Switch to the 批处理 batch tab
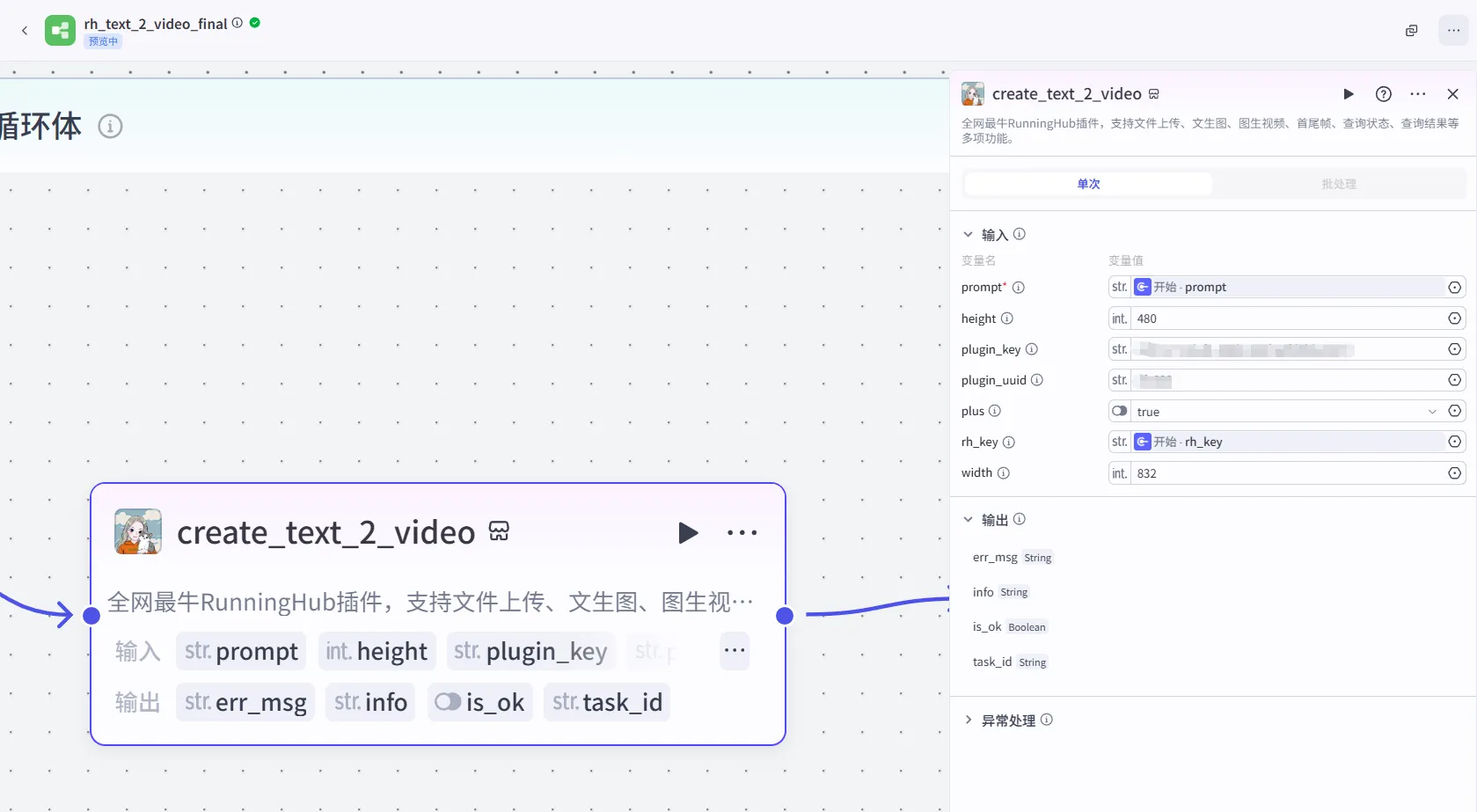1477x812 pixels. pos(1339,184)
